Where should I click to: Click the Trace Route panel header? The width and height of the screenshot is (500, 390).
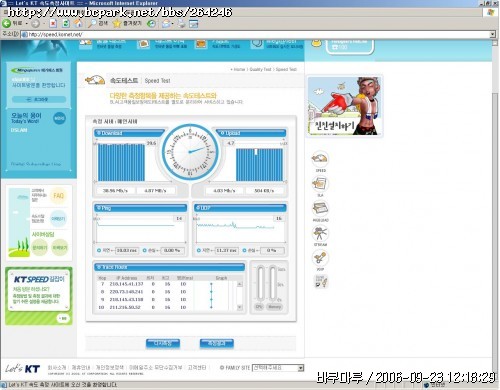[169, 267]
